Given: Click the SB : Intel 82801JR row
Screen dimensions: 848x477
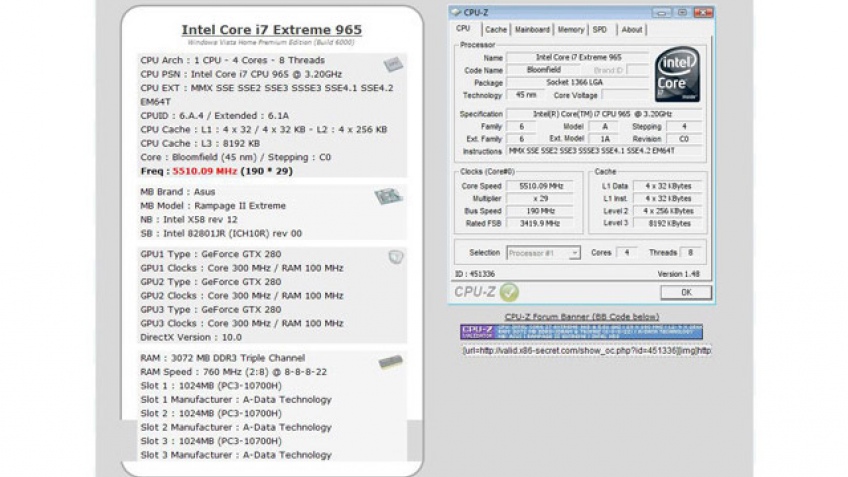Looking at the screenshot, I should coord(221,234).
